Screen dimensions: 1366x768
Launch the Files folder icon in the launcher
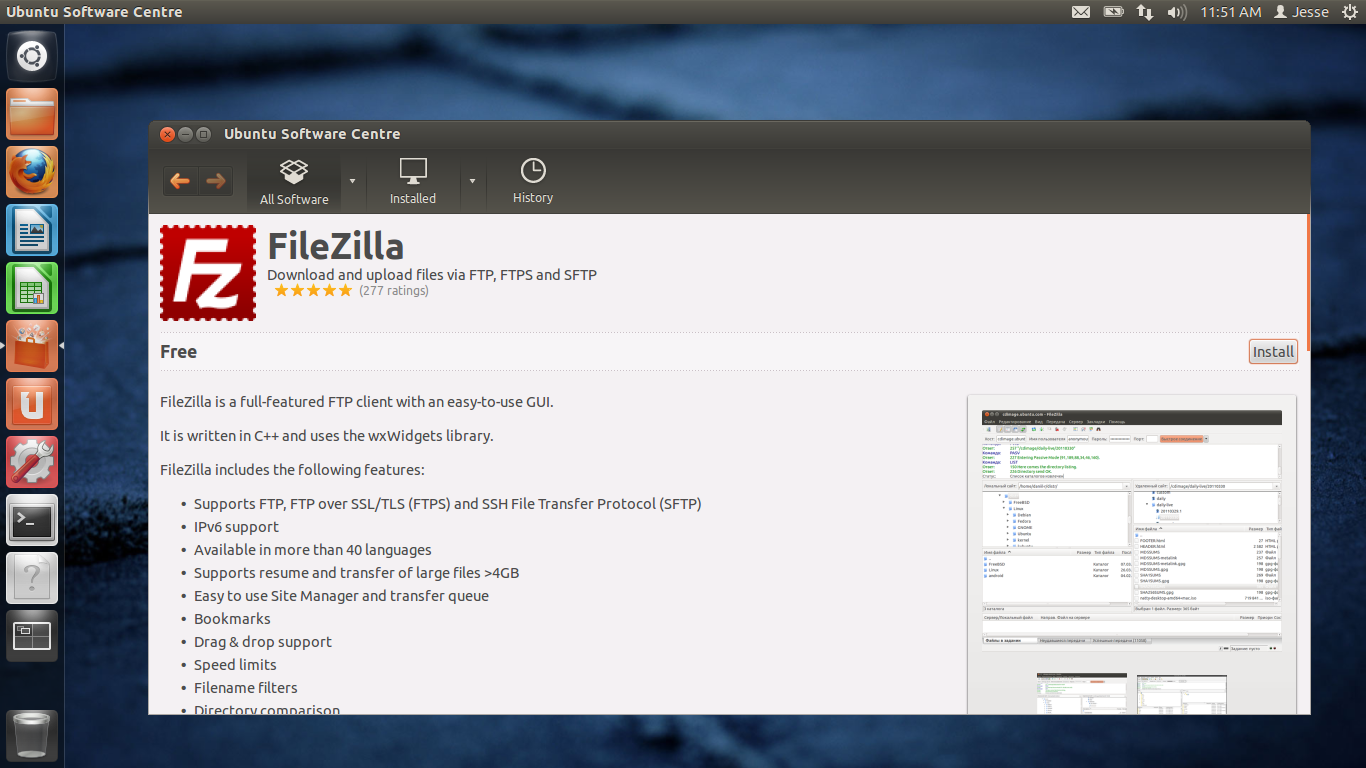pos(32,114)
